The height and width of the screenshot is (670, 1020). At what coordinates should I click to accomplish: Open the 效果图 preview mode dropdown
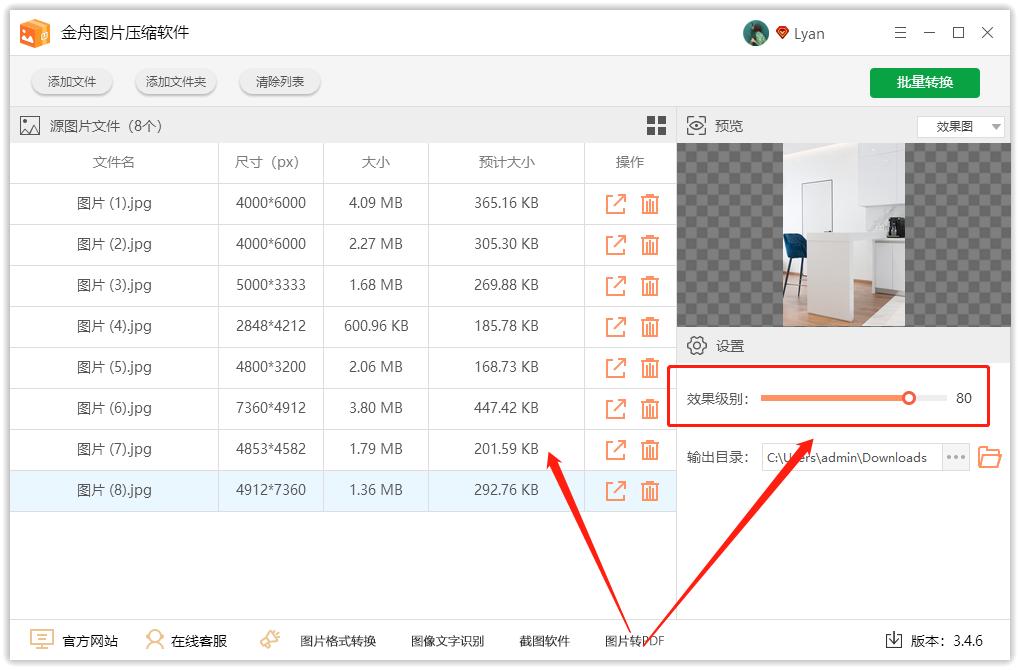[x=959, y=125]
